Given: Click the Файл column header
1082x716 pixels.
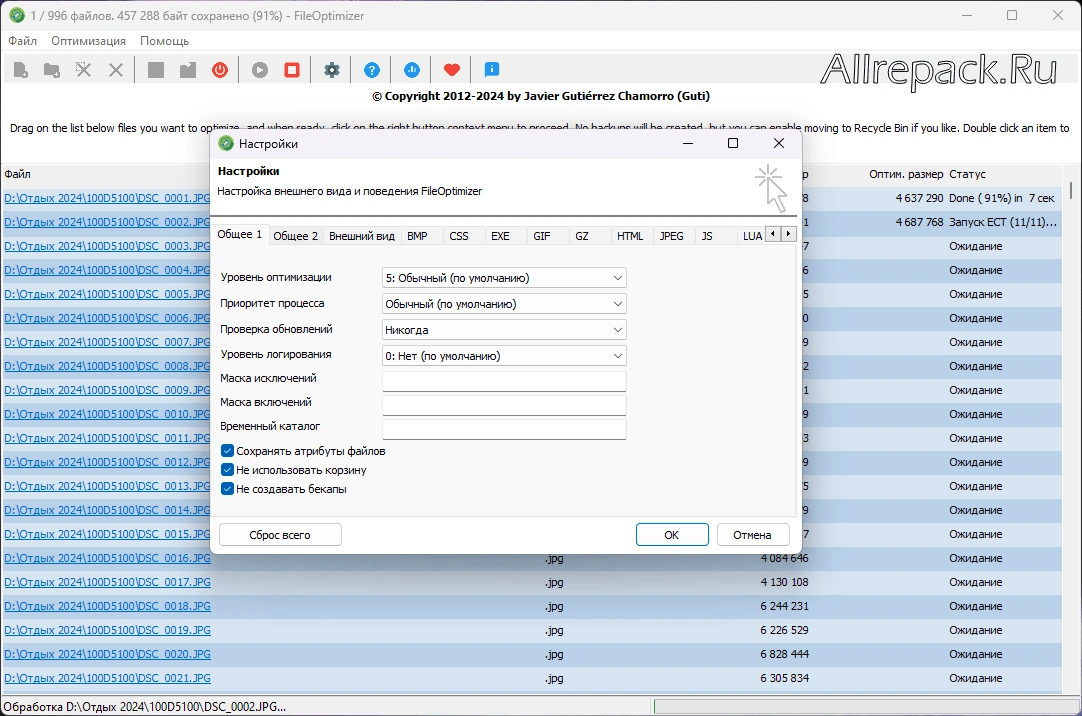Looking at the screenshot, I should click(17, 175).
